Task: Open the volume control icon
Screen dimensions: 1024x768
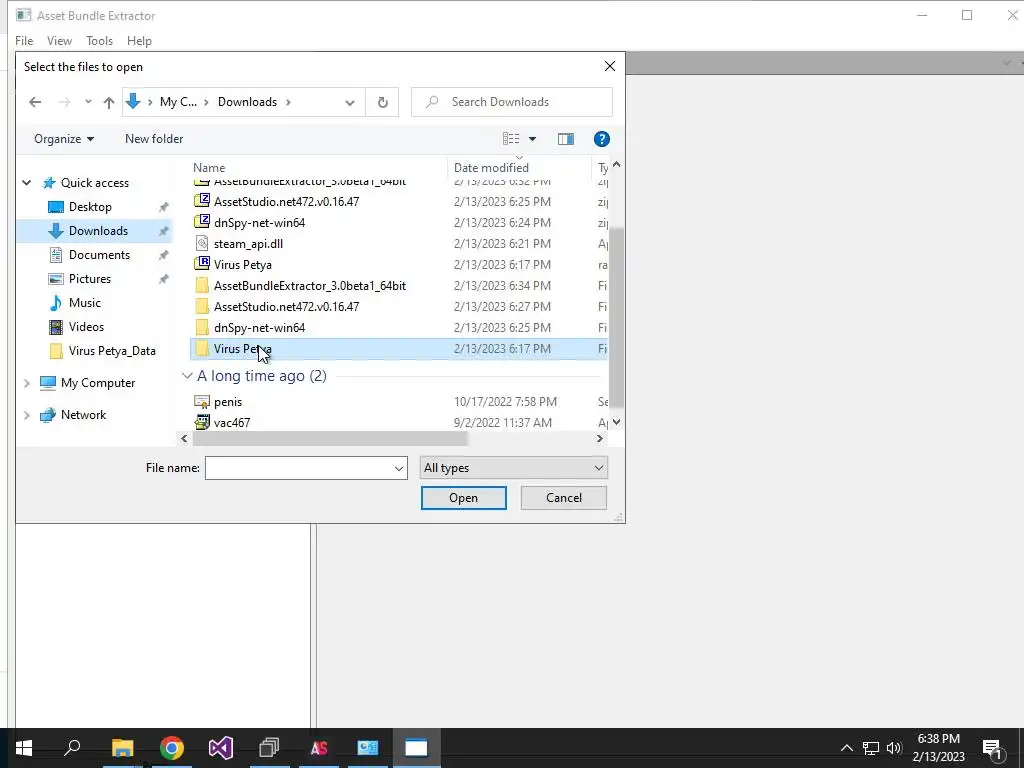Action: 894,748
